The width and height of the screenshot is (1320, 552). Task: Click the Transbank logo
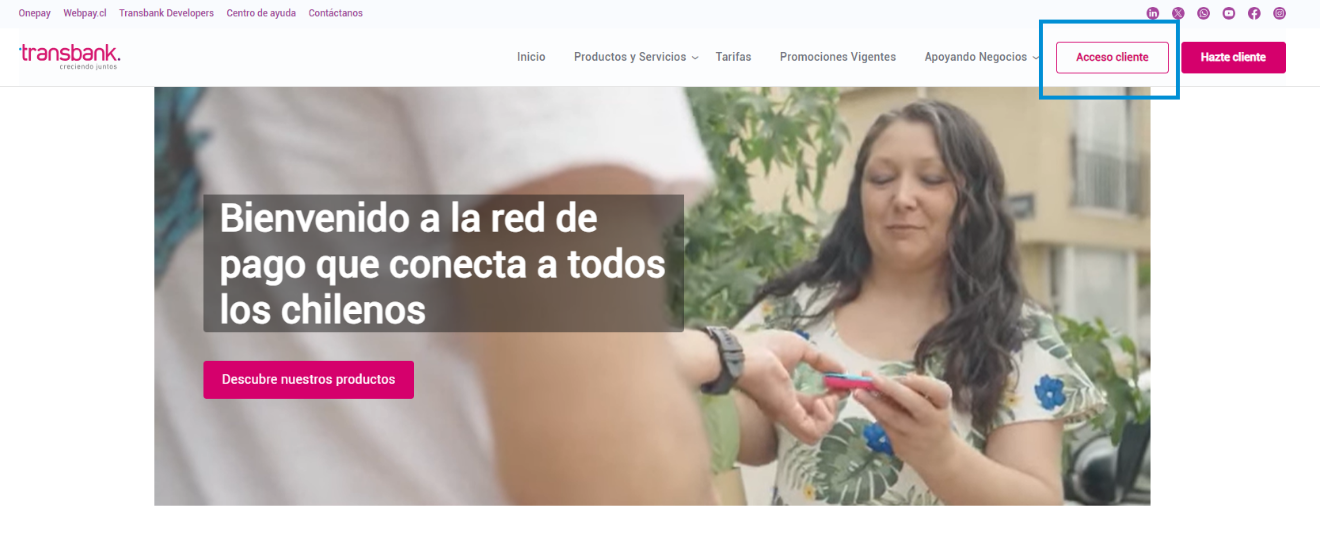click(x=69, y=56)
